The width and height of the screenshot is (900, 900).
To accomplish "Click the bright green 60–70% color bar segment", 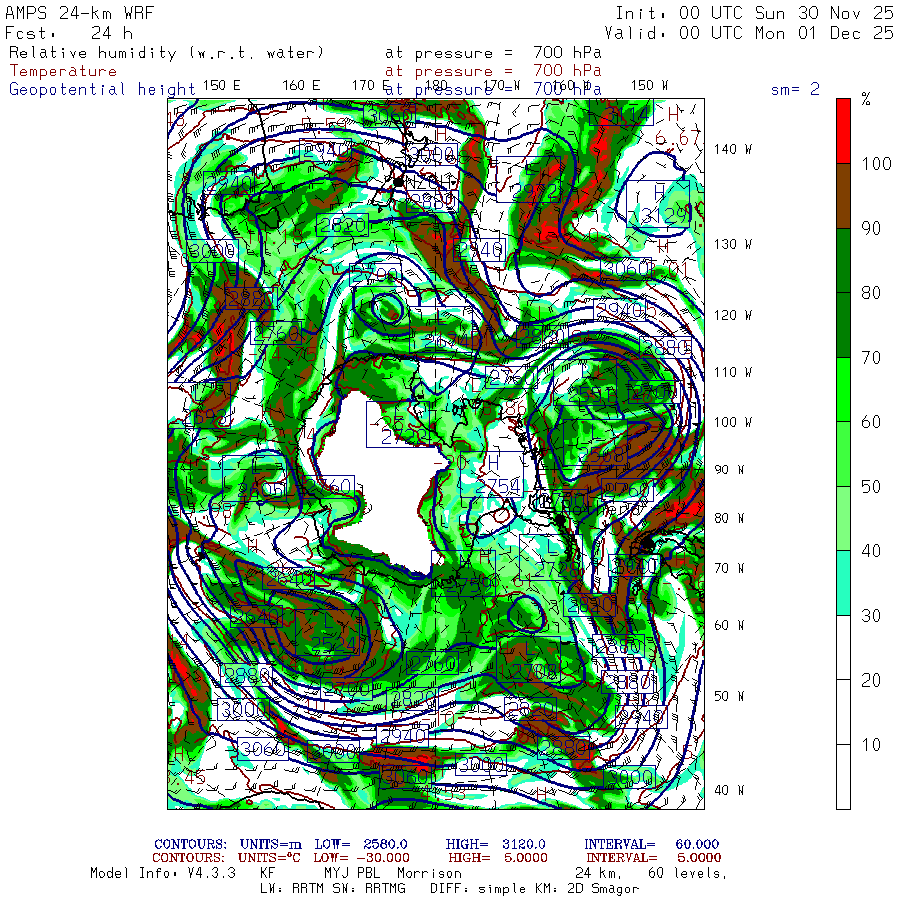I will click(843, 390).
